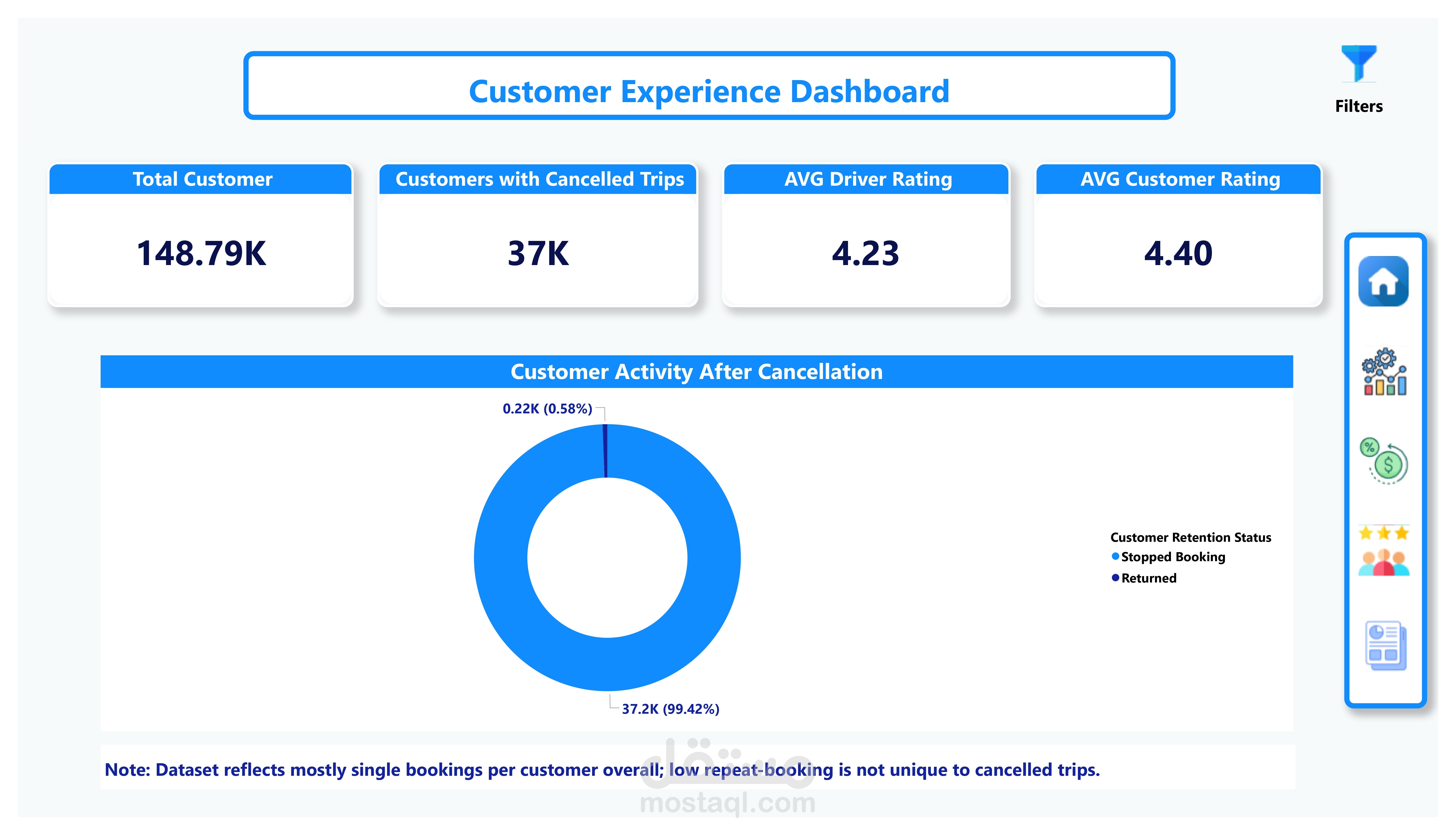
Task: Select the AVG Driver Rating value 4.23
Action: coord(865,253)
